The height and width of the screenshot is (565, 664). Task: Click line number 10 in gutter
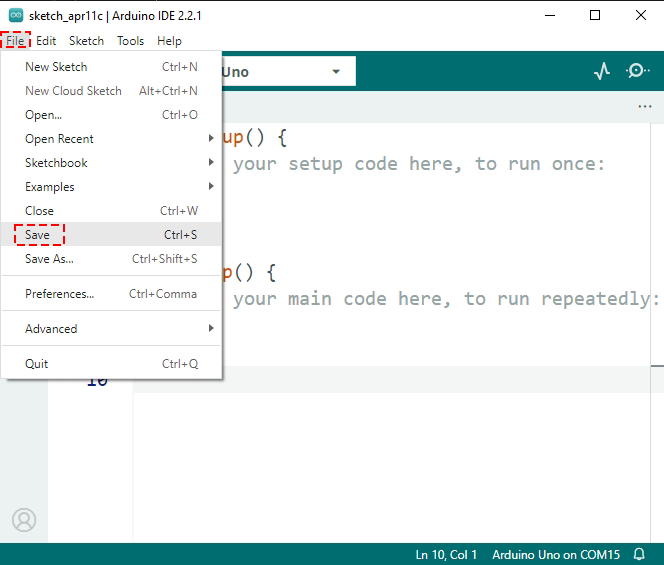tap(97, 380)
